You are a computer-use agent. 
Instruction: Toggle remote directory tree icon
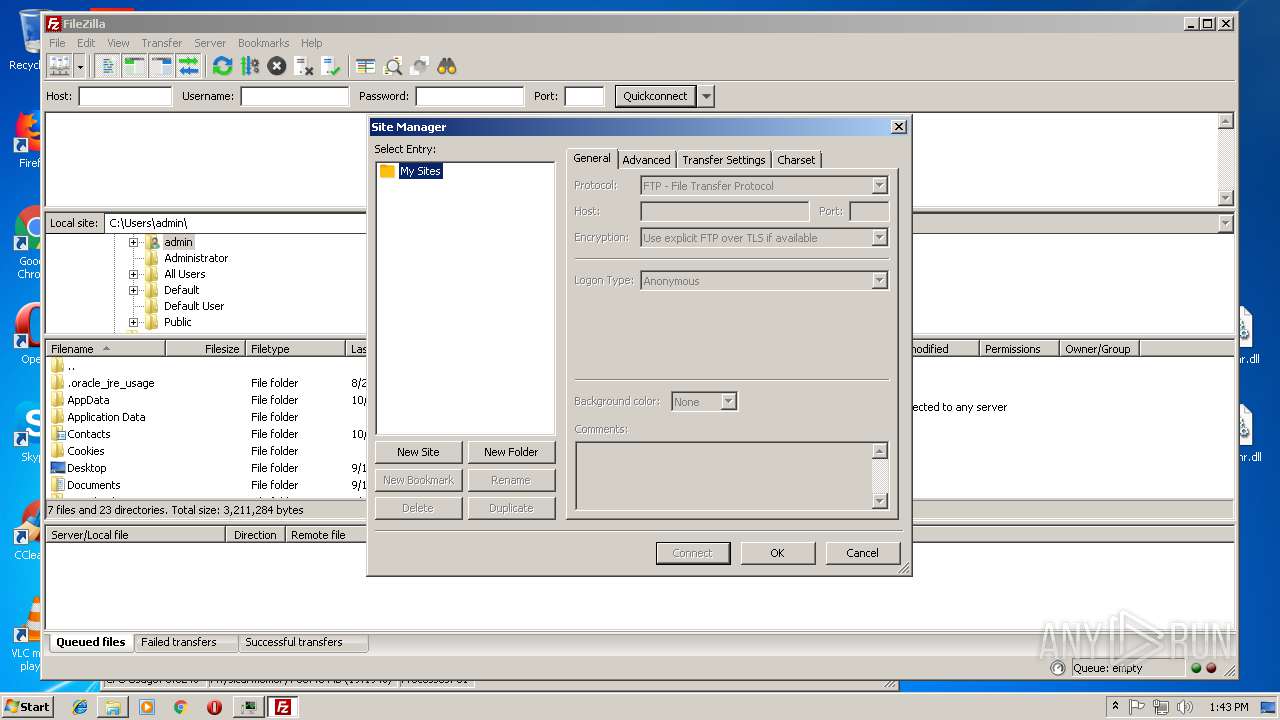tap(161, 66)
